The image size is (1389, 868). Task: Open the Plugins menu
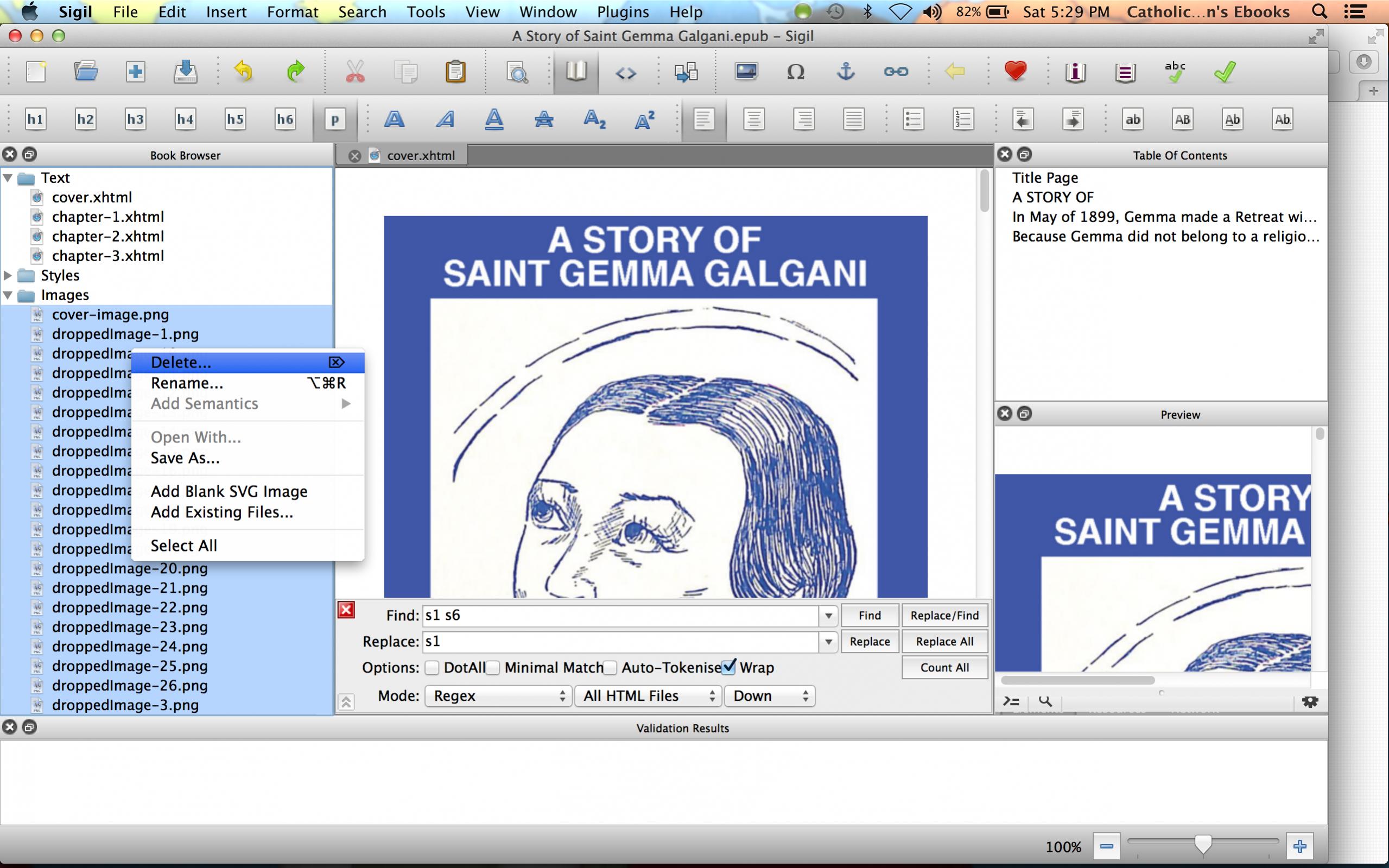click(x=623, y=11)
